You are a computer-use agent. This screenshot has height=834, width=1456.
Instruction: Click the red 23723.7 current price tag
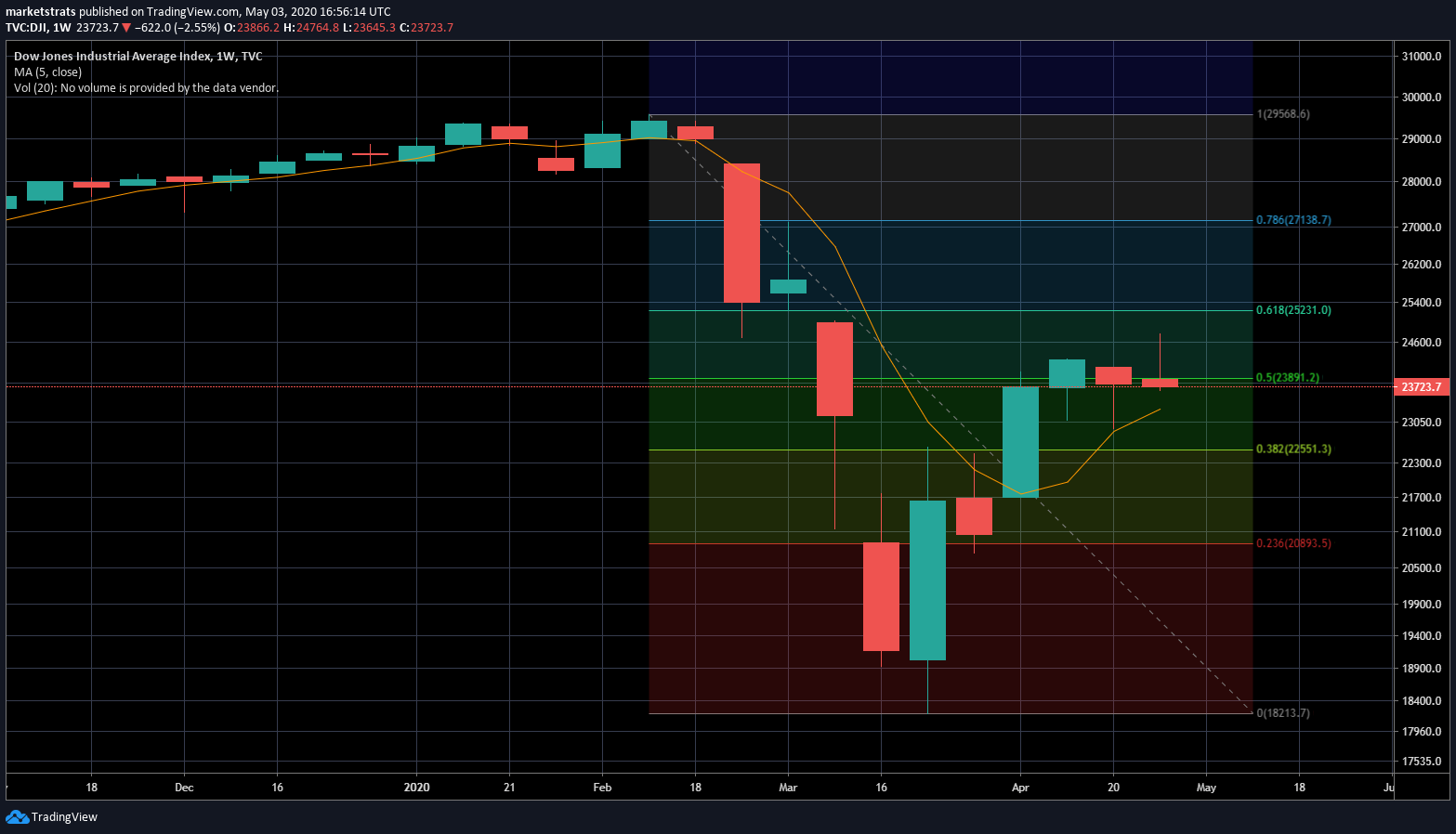pyautogui.click(x=1422, y=387)
